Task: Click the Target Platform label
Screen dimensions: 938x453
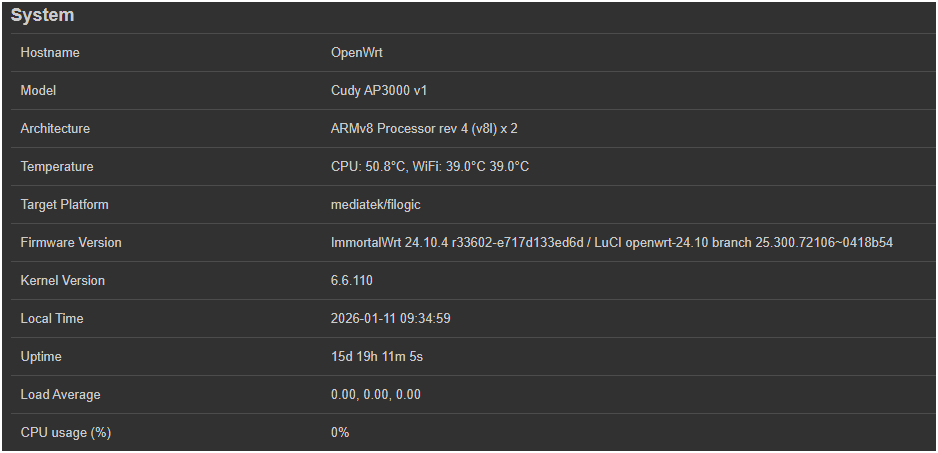Action: (x=65, y=204)
